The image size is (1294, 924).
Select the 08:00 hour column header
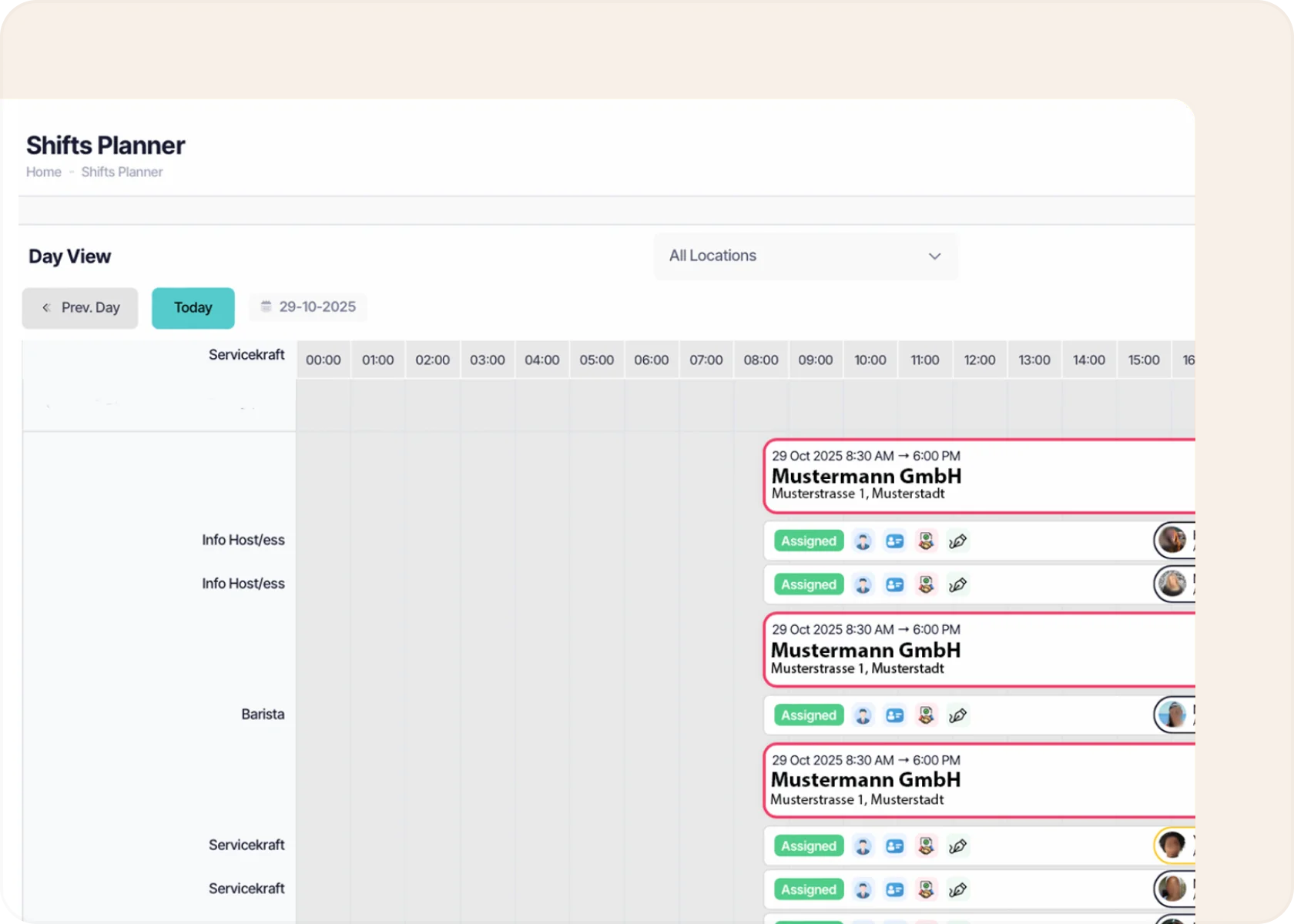761,360
